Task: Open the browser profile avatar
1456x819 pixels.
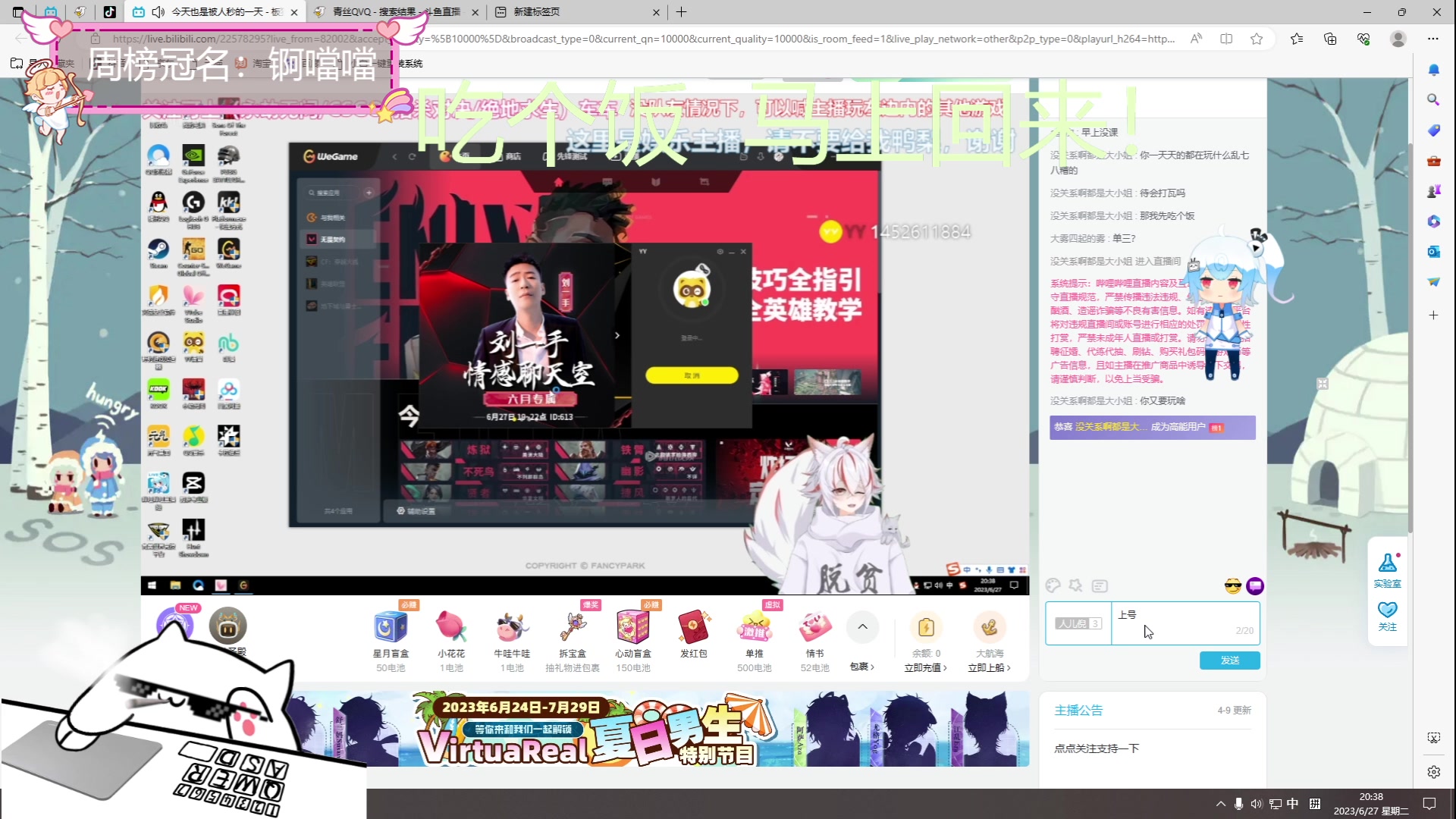Action: 1398,39
